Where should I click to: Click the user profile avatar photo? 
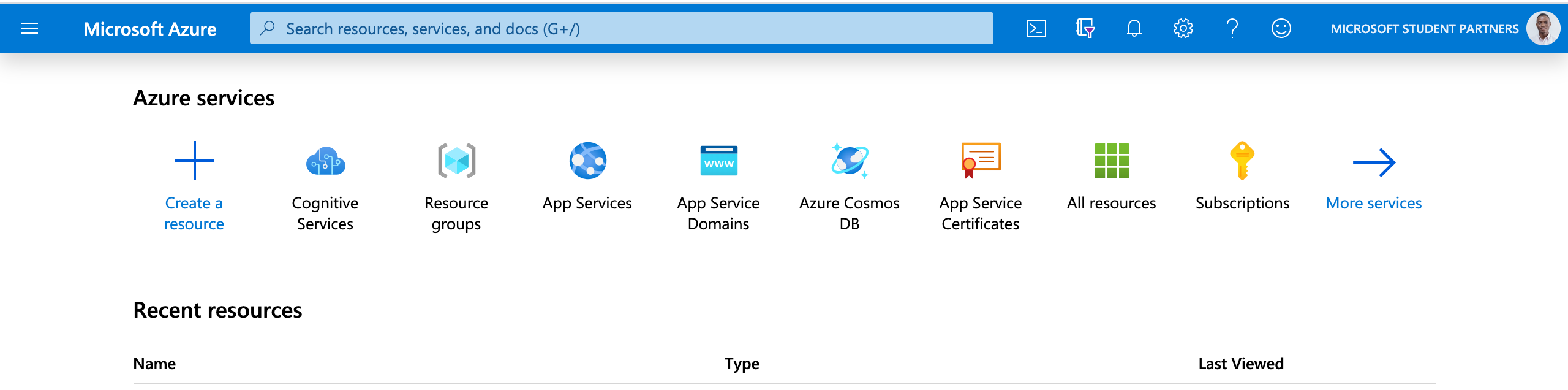(x=1543, y=28)
